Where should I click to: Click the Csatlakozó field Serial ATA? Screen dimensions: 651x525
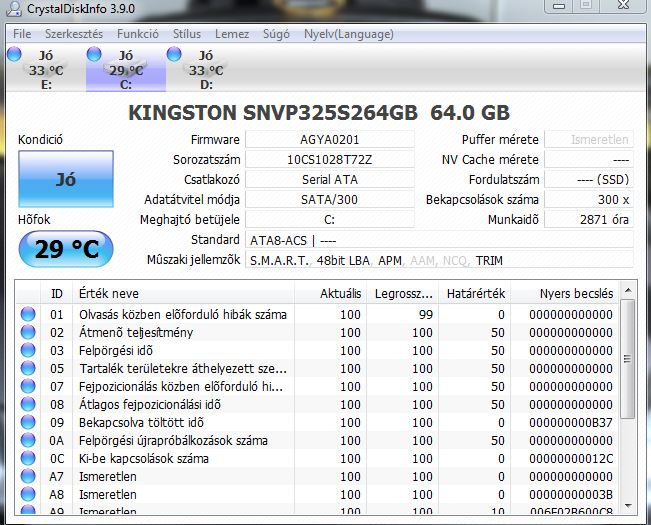(x=330, y=179)
